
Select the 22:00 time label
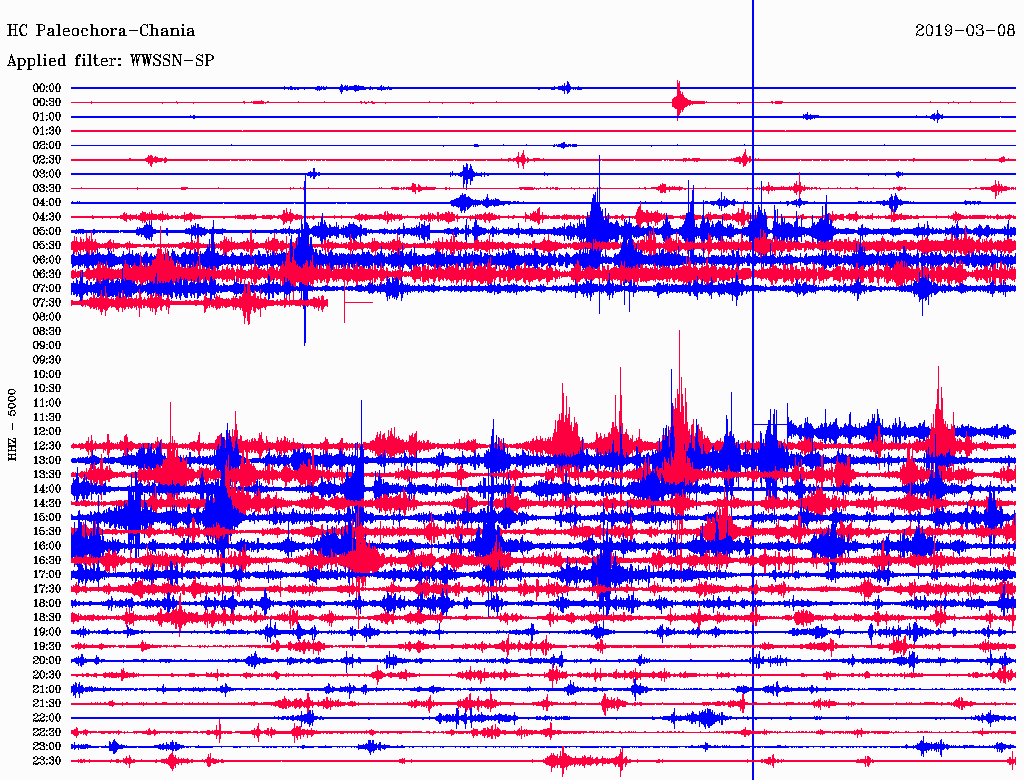click(47, 718)
